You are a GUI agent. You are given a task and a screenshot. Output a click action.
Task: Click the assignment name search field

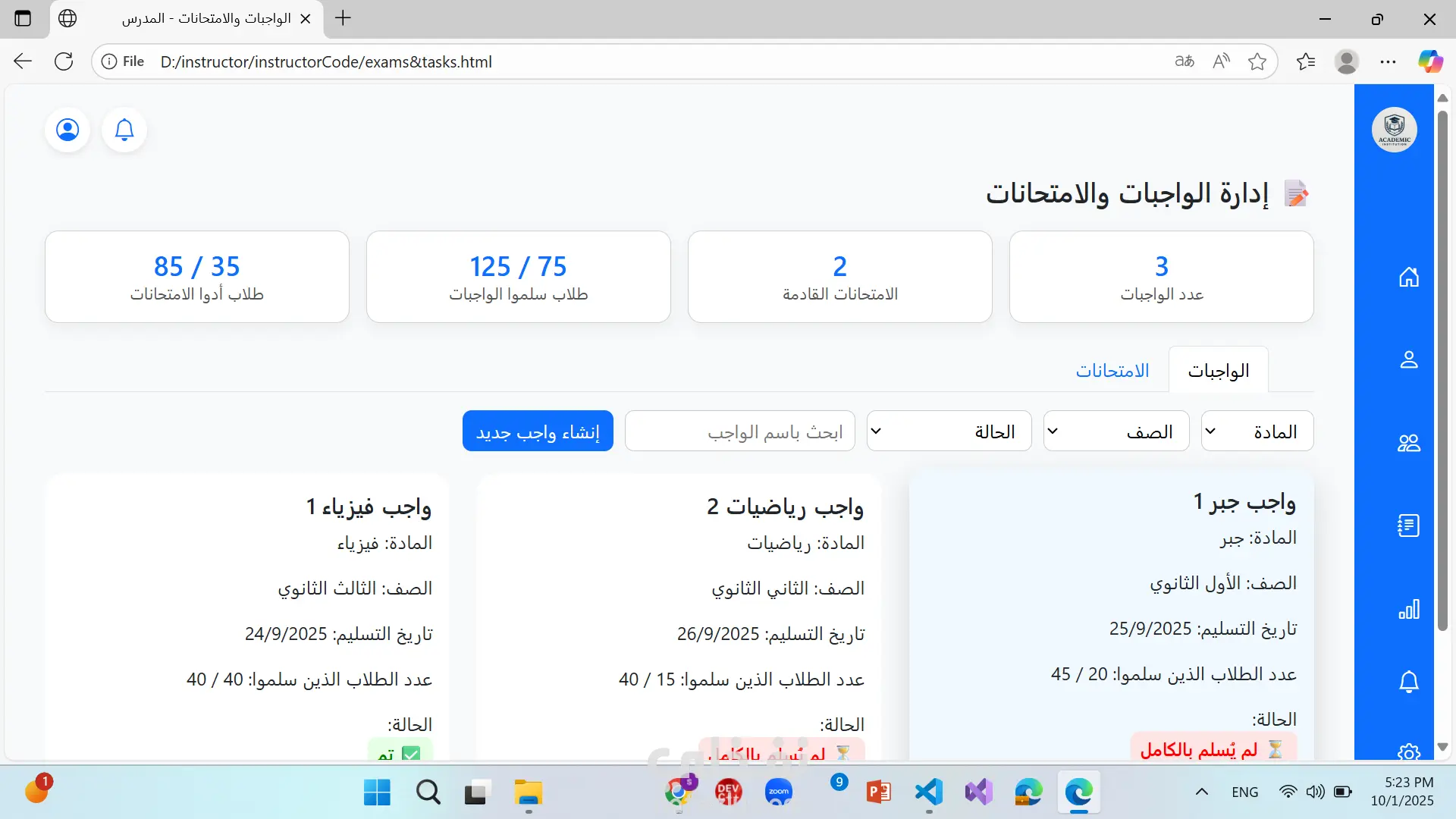point(739,431)
